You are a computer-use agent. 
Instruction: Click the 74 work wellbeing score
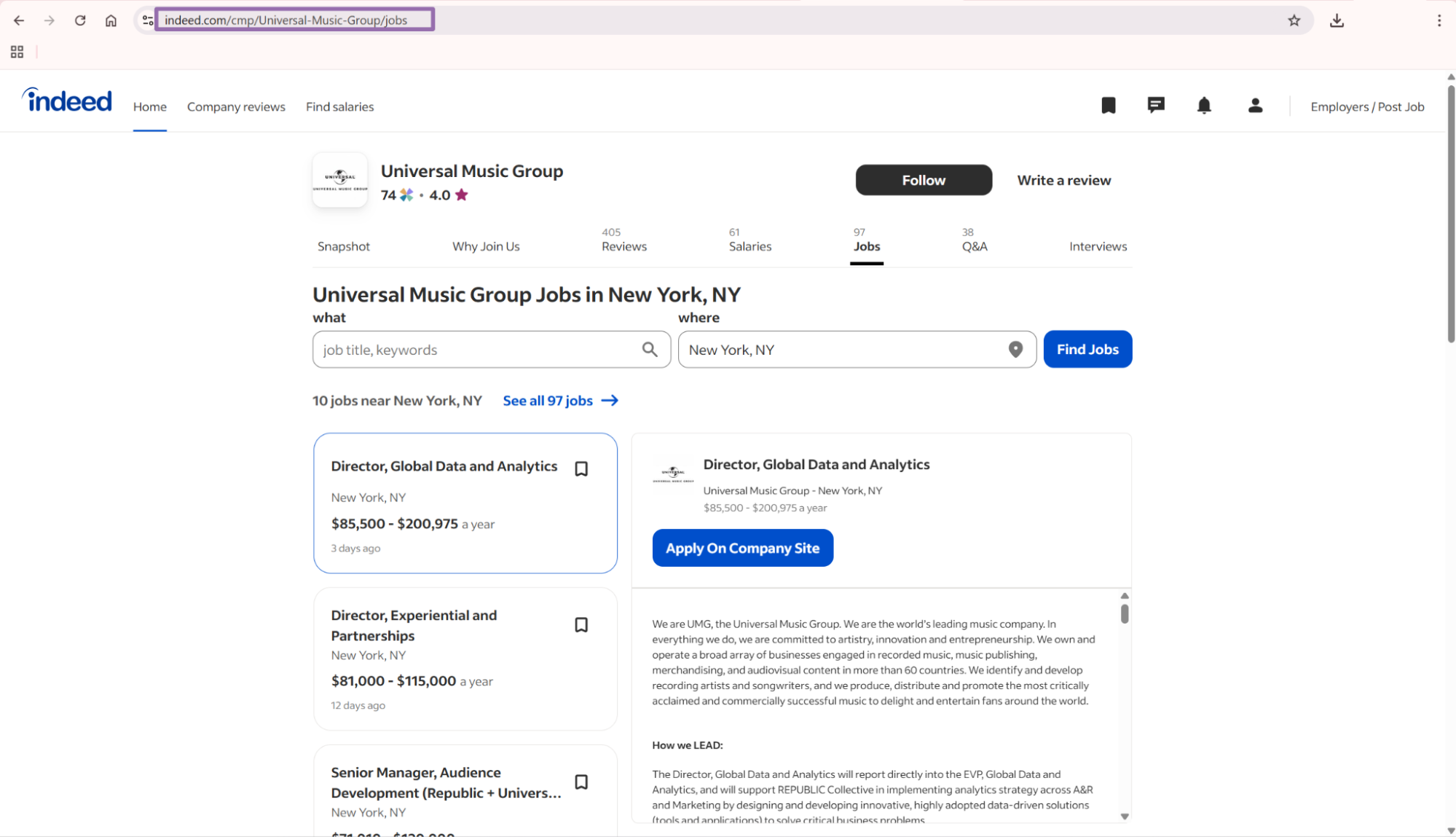pyautogui.click(x=397, y=195)
